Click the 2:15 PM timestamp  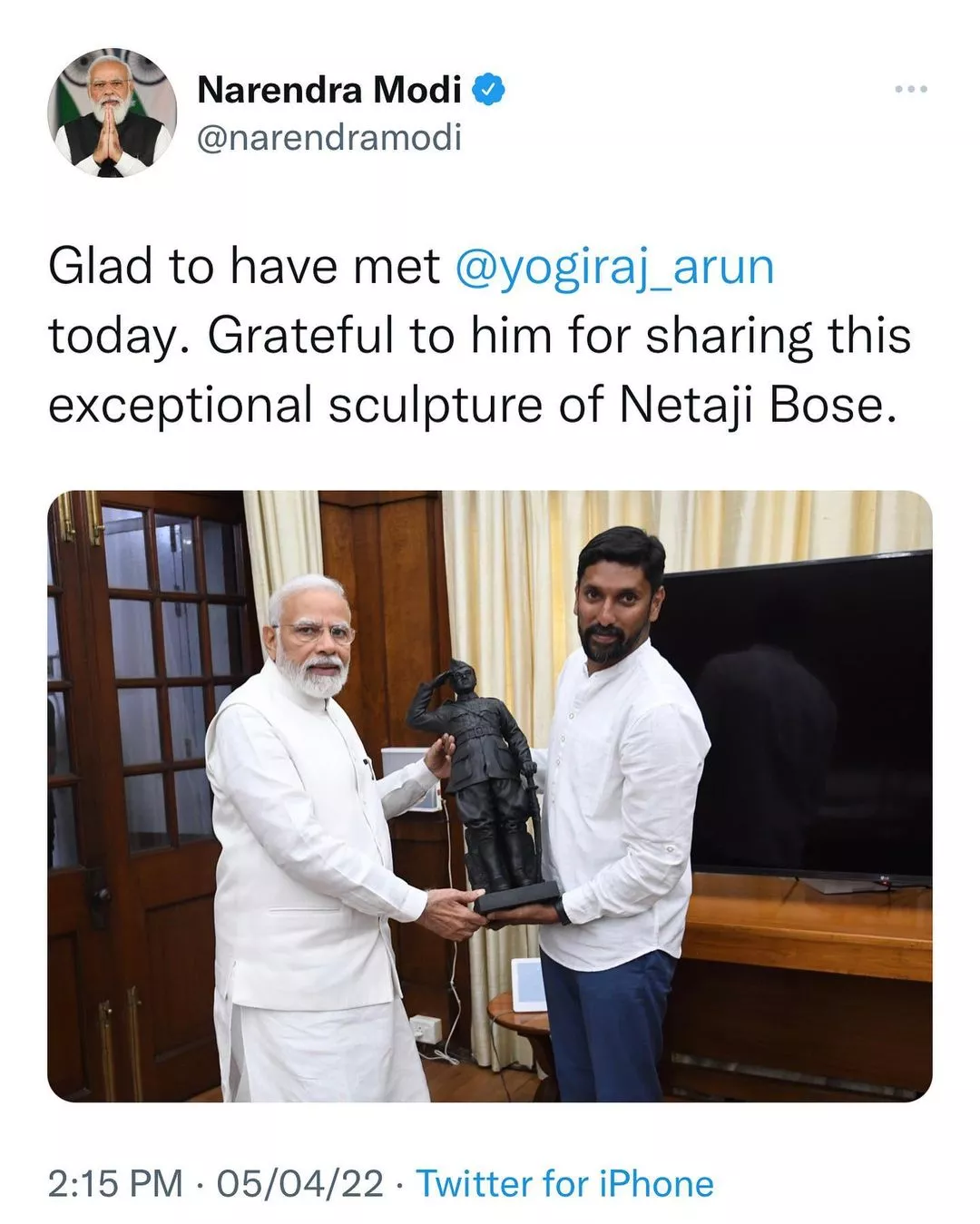click(115, 1183)
